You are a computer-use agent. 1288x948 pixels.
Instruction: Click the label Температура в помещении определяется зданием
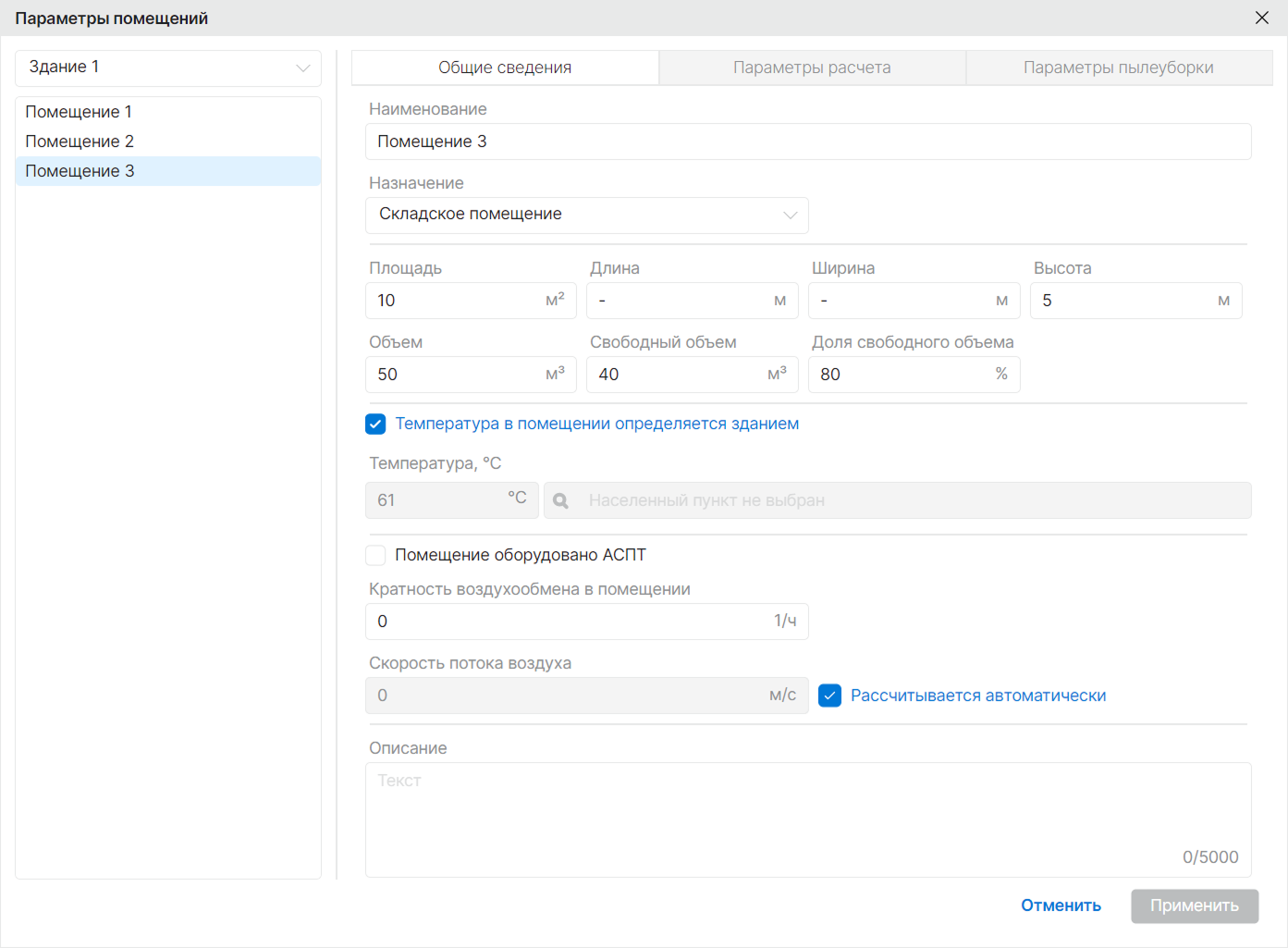[x=597, y=424]
